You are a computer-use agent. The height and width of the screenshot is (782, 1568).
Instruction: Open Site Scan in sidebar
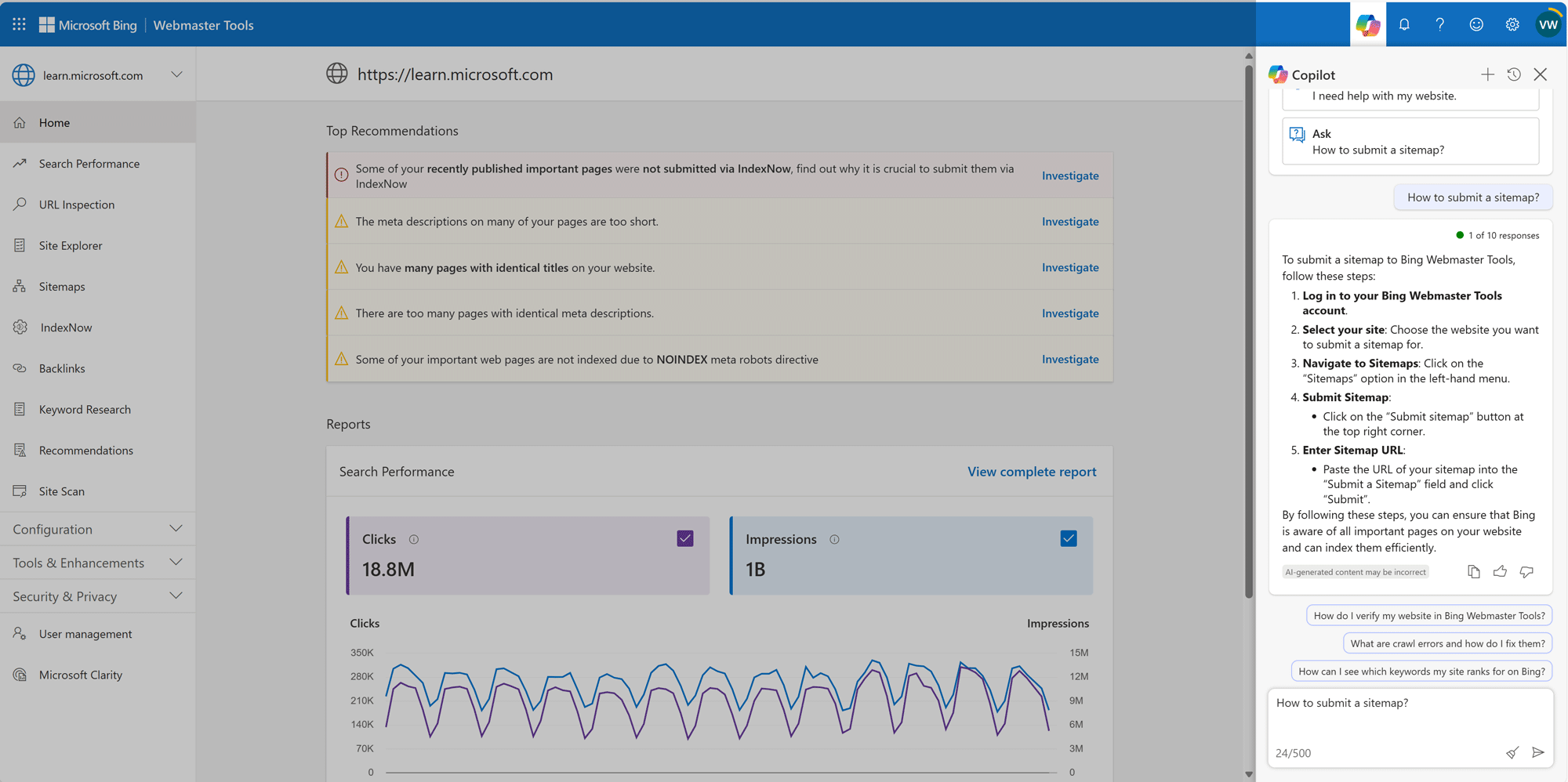point(97,491)
